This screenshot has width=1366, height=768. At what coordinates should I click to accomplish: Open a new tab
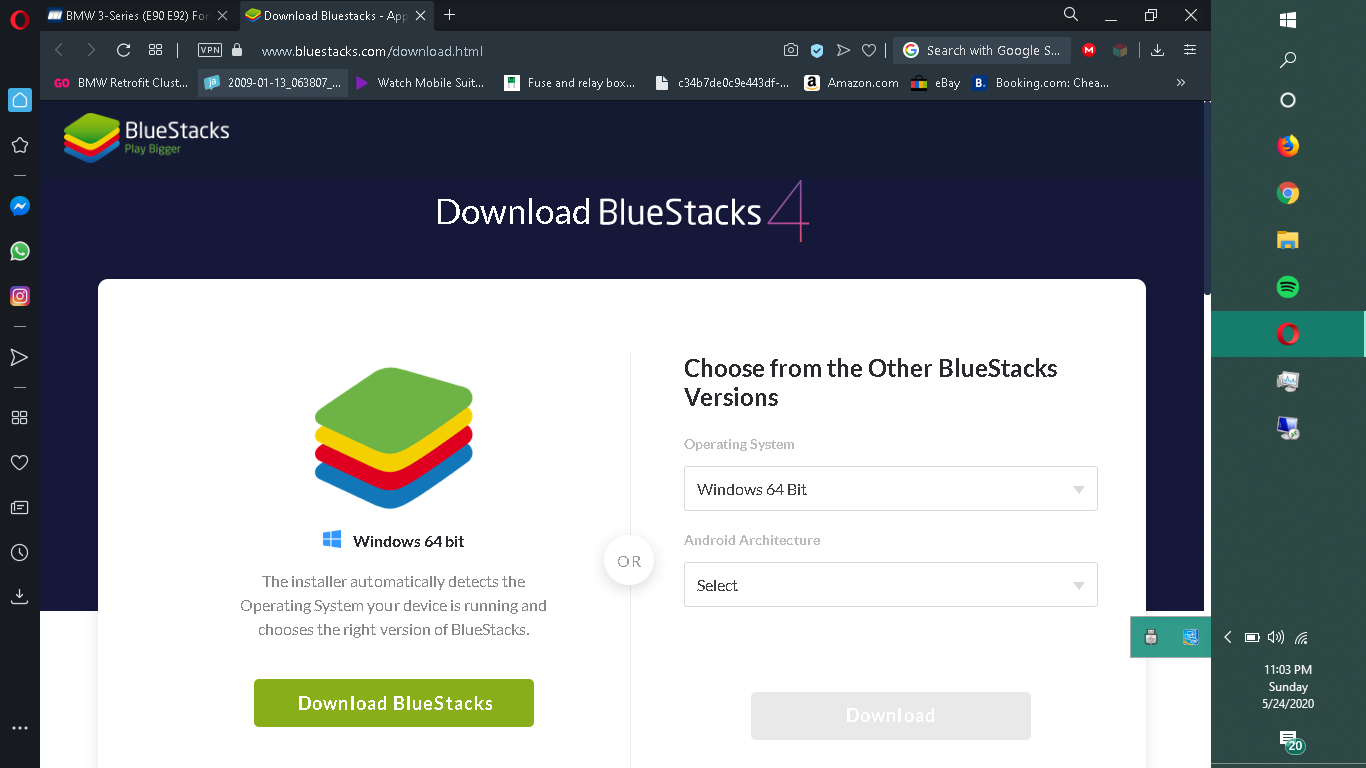coord(449,14)
